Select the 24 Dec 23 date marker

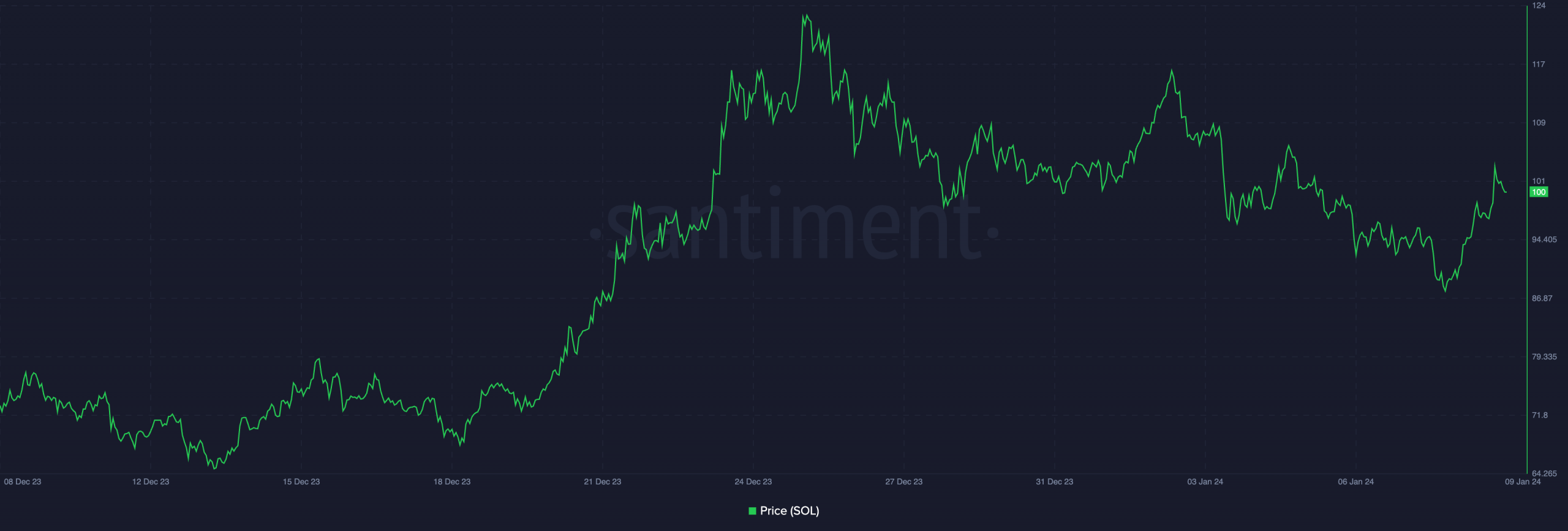point(753,482)
